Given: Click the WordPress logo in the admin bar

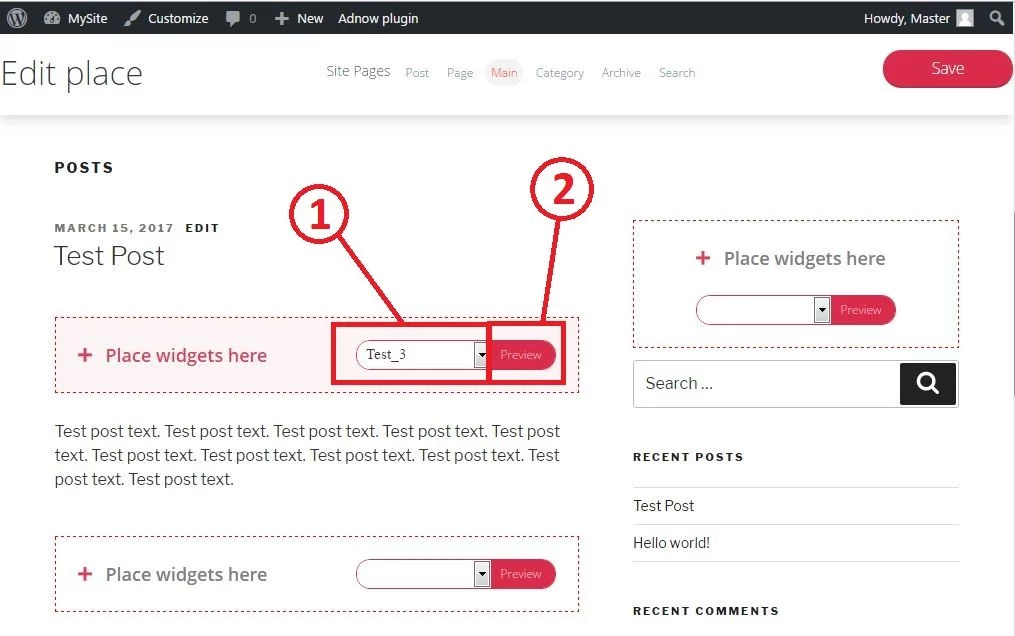Looking at the screenshot, I should (x=16, y=17).
